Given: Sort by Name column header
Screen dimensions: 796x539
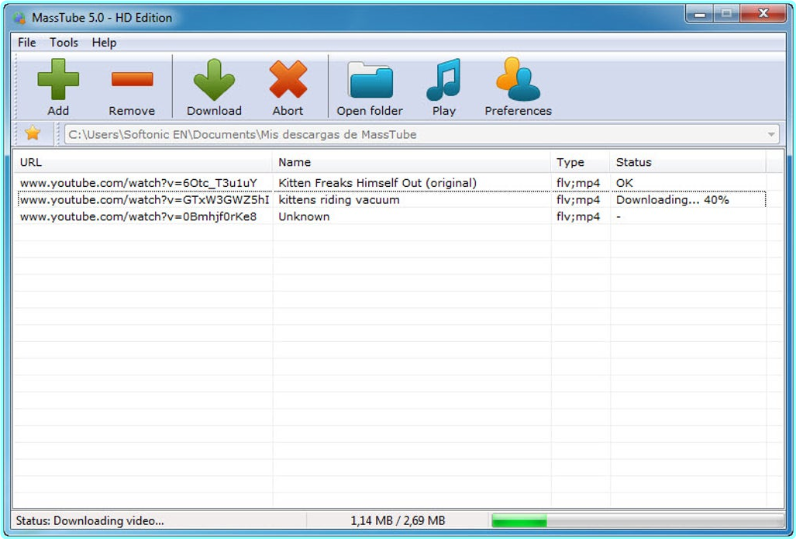Looking at the screenshot, I should pyautogui.click(x=411, y=162).
